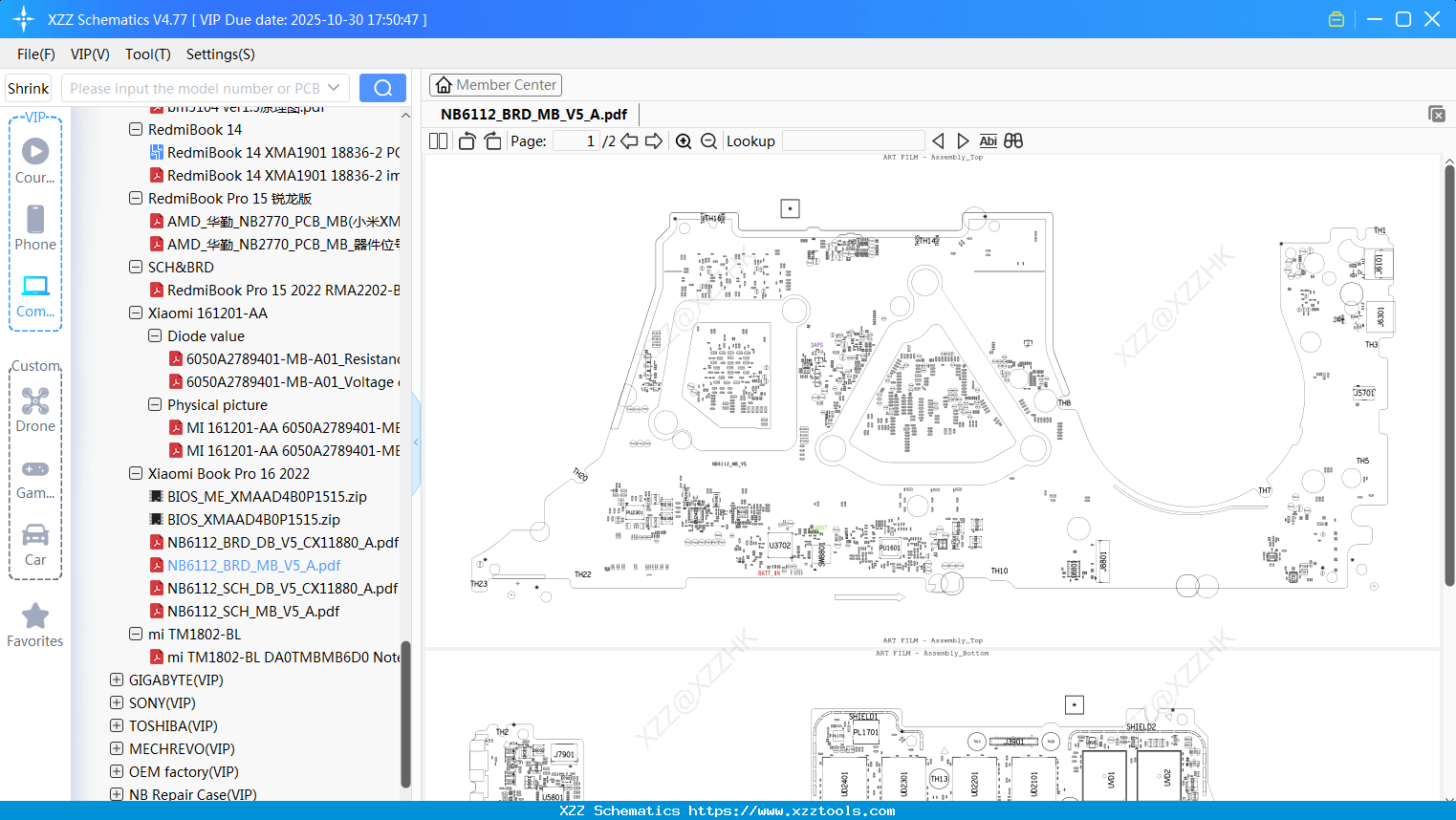Viewport: 1456px width, 820px height.
Task: Open the Game console category
Action: [x=35, y=478]
